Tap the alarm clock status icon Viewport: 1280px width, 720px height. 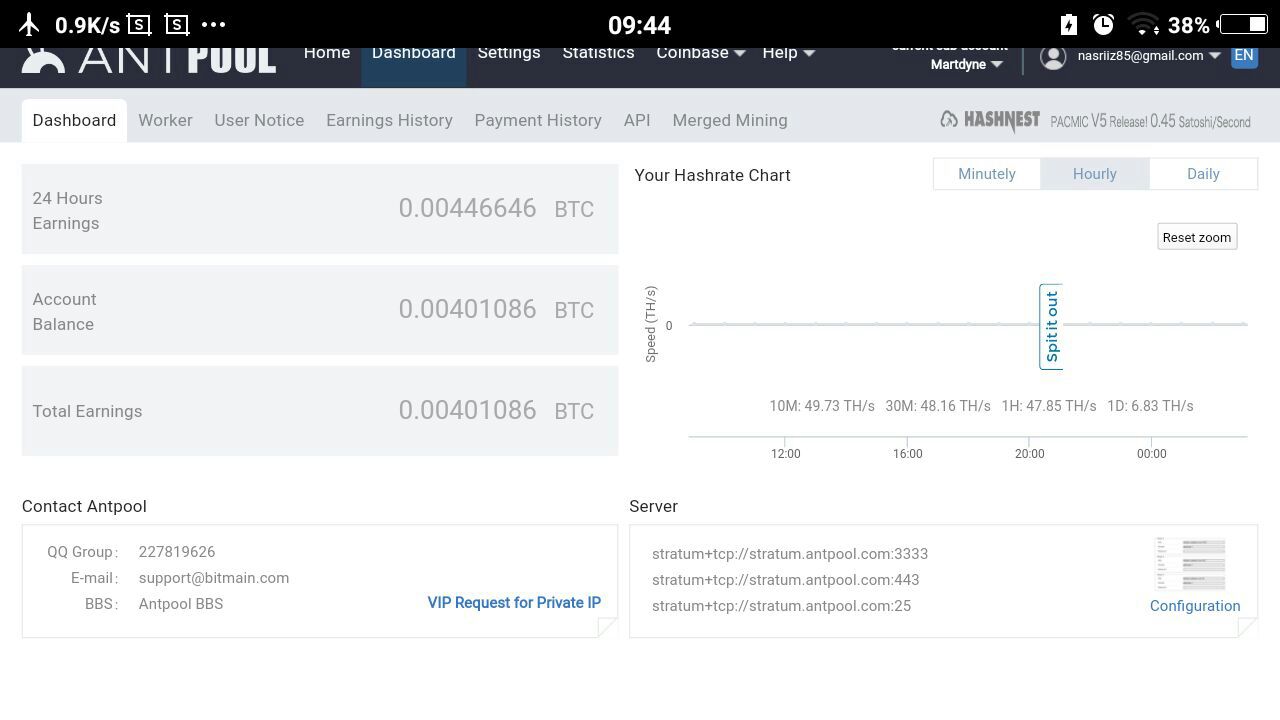tap(1103, 24)
